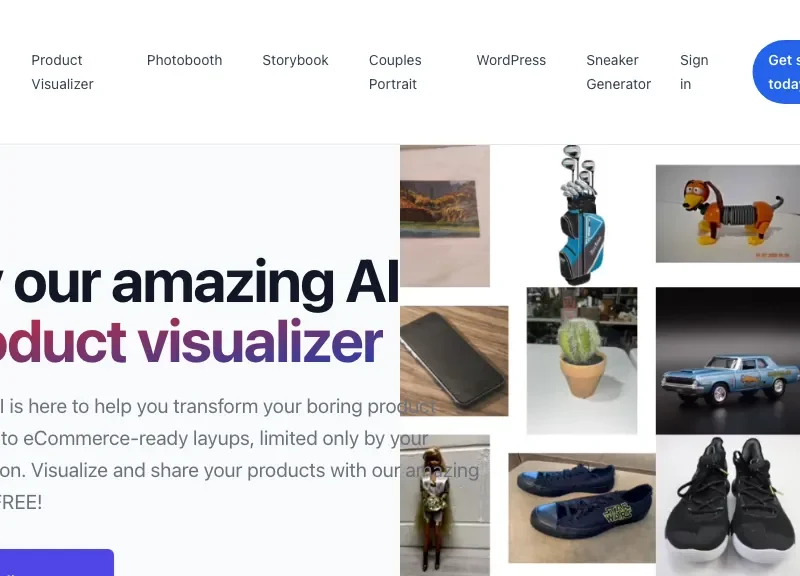
Task: Select the blue toy car photo
Action: (728, 361)
